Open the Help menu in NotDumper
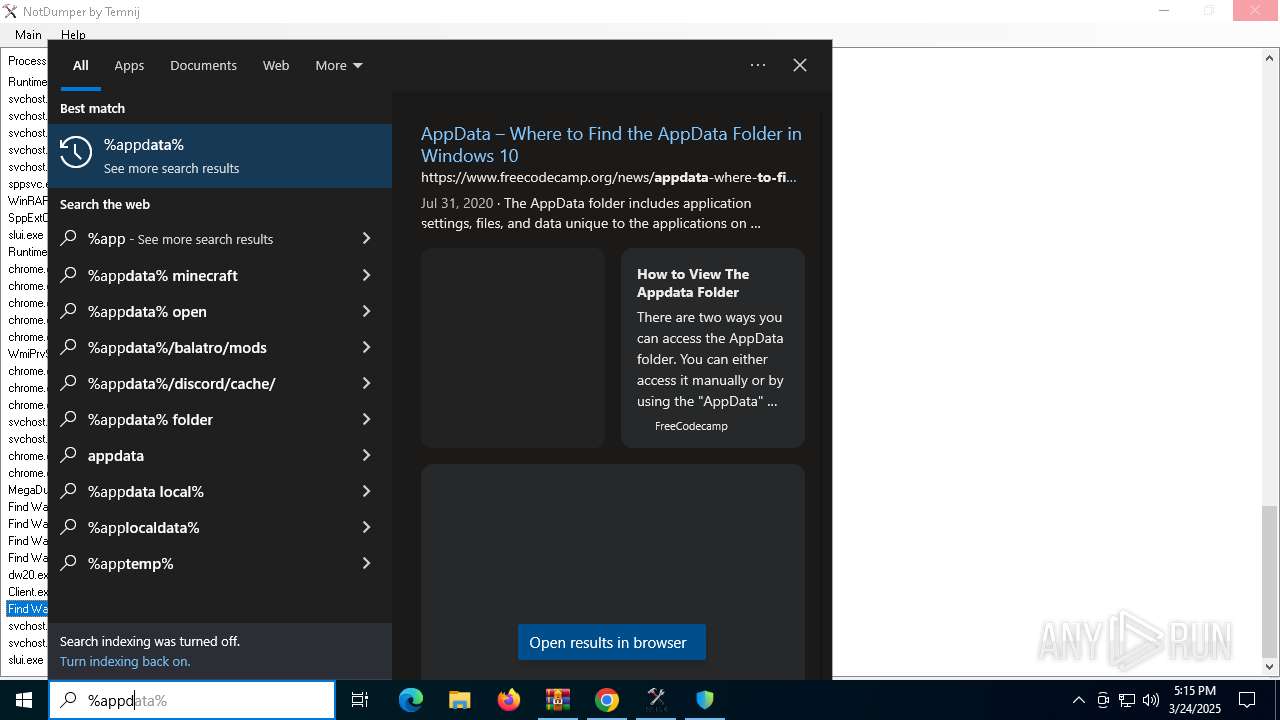The width and height of the screenshot is (1280, 720). (73, 35)
